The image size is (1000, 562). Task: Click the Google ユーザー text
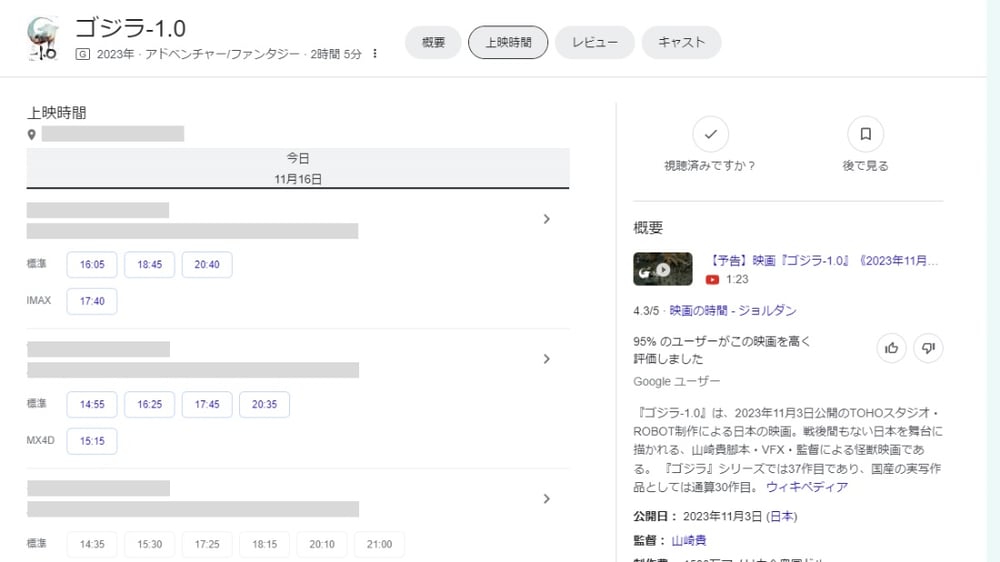[677, 381]
